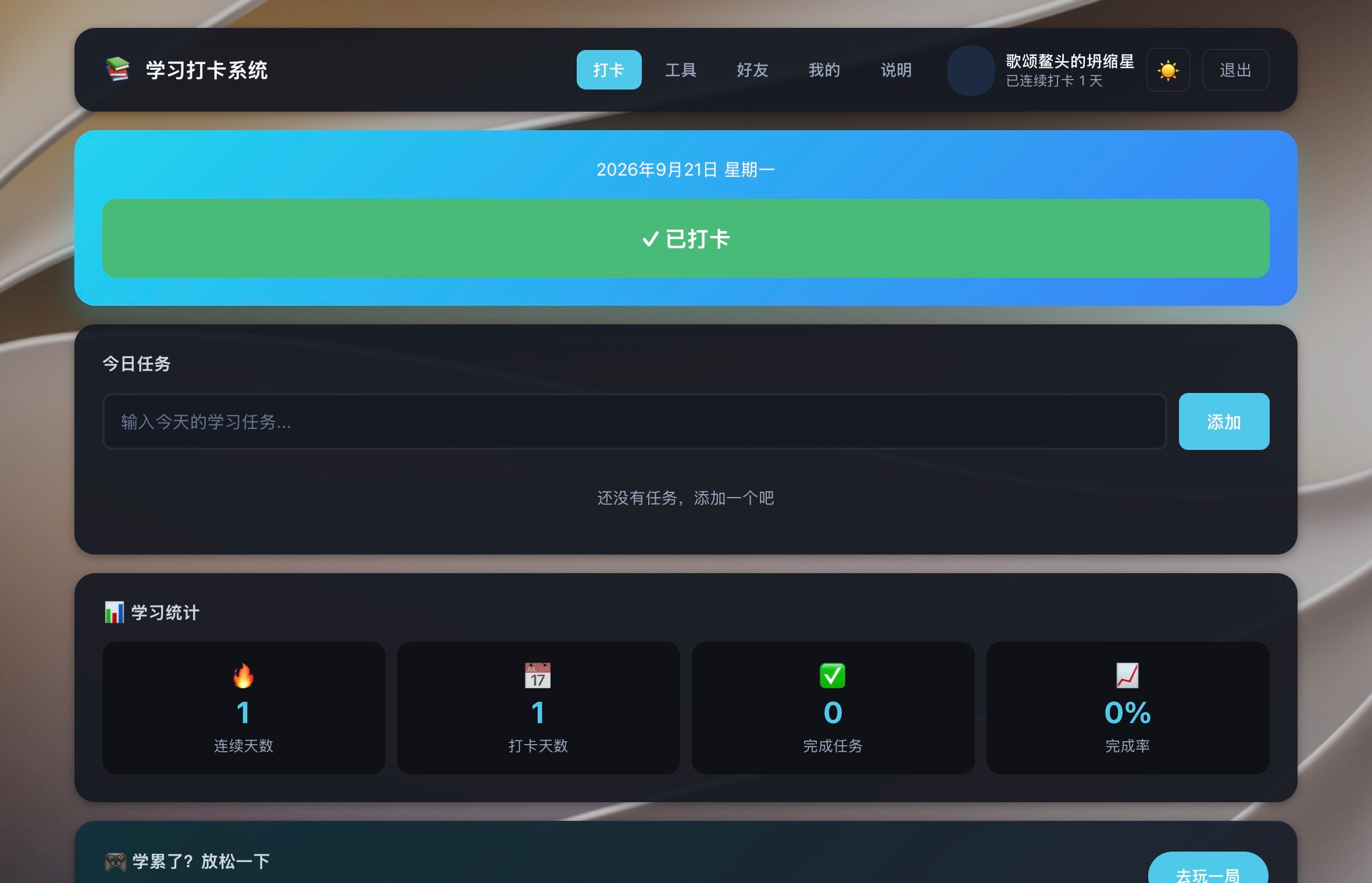The width and height of the screenshot is (1372, 883).
Task: Click the green 已打卡 button
Action: pos(686,238)
